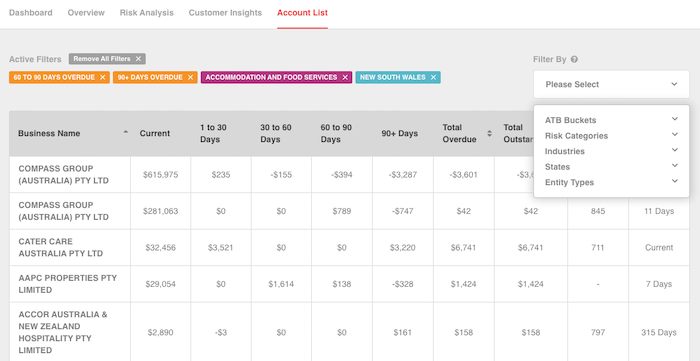This screenshot has height=361, width=700.
Task: Switch to the Overview tab
Action: 86,13
